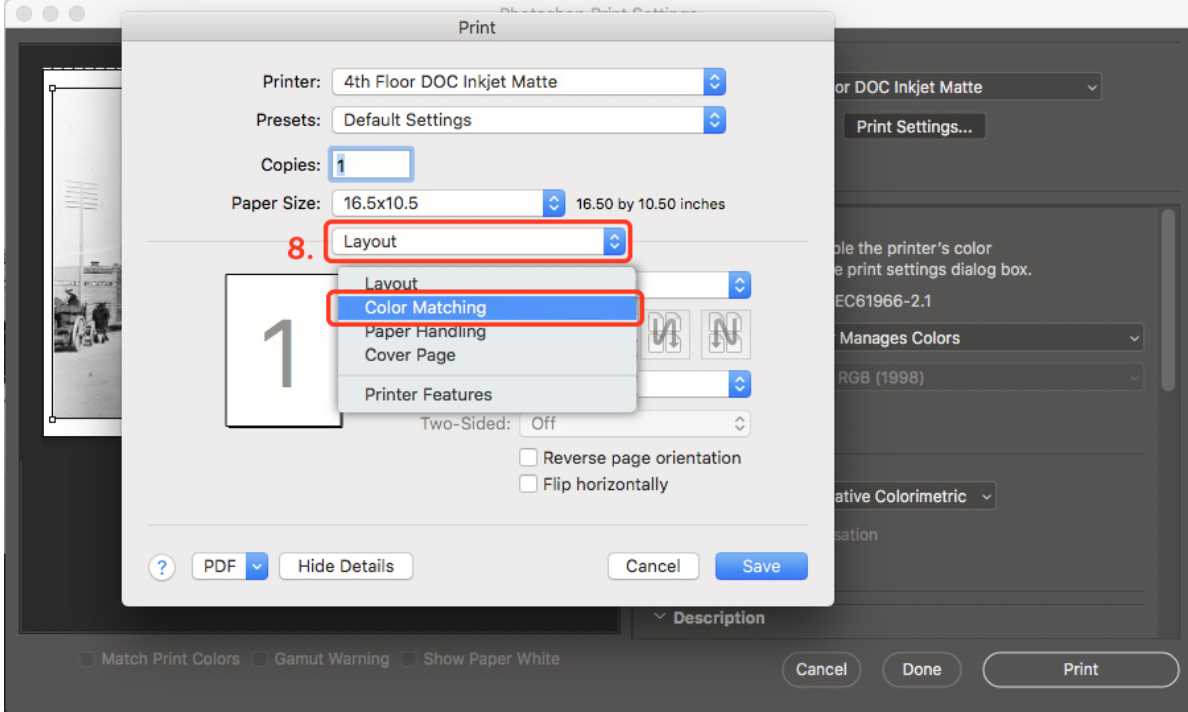Click the Printer popup arrows icon
This screenshot has width=1188, height=712.
[714, 82]
